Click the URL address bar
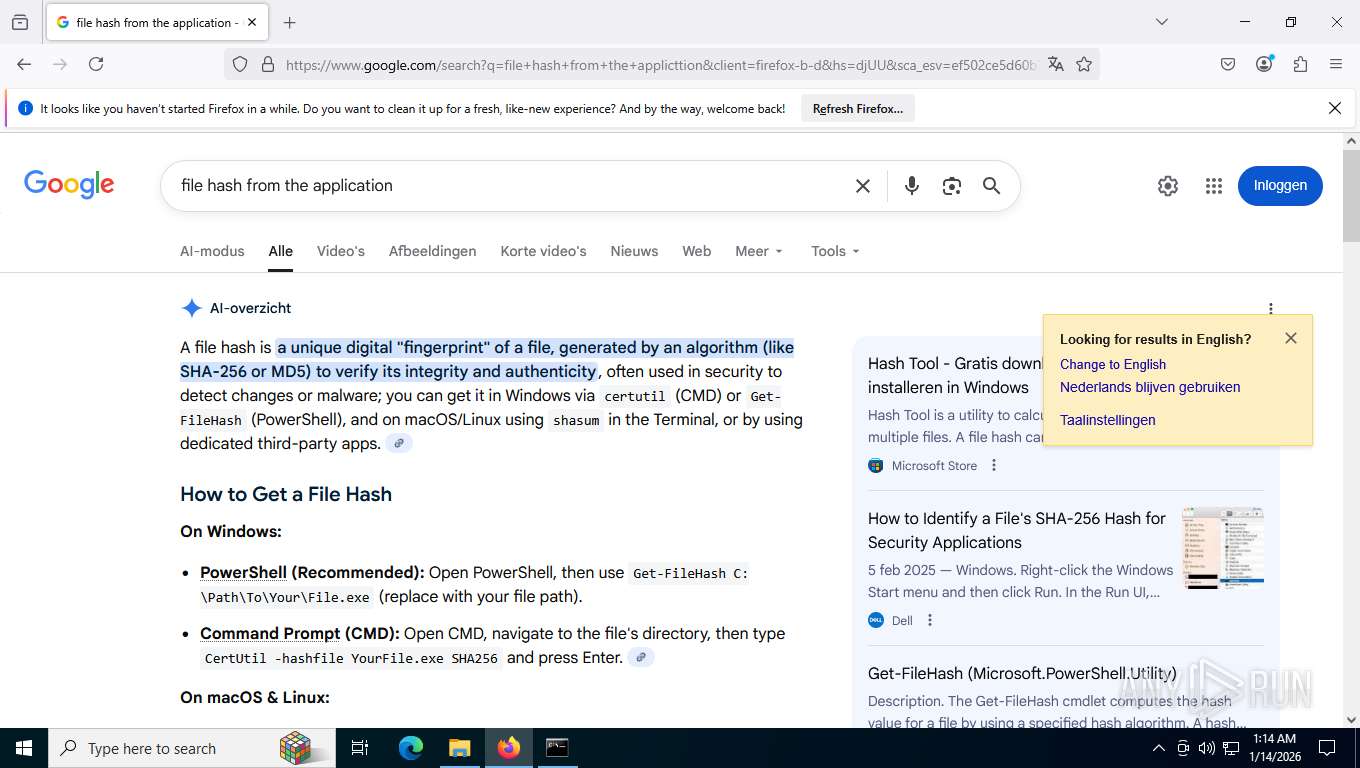The width and height of the screenshot is (1360, 768). tap(660, 64)
